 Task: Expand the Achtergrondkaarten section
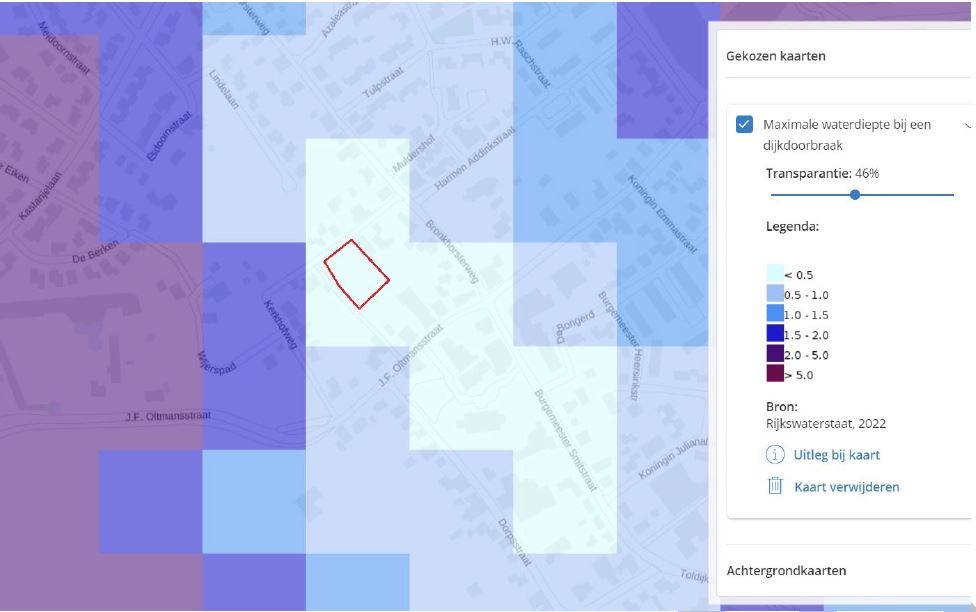click(x=786, y=570)
